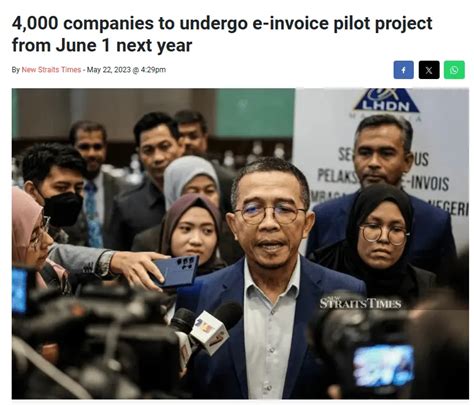Share the article via WhatsApp
The width and height of the screenshot is (474, 405).
pyautogui.click(x=454, y=70)
